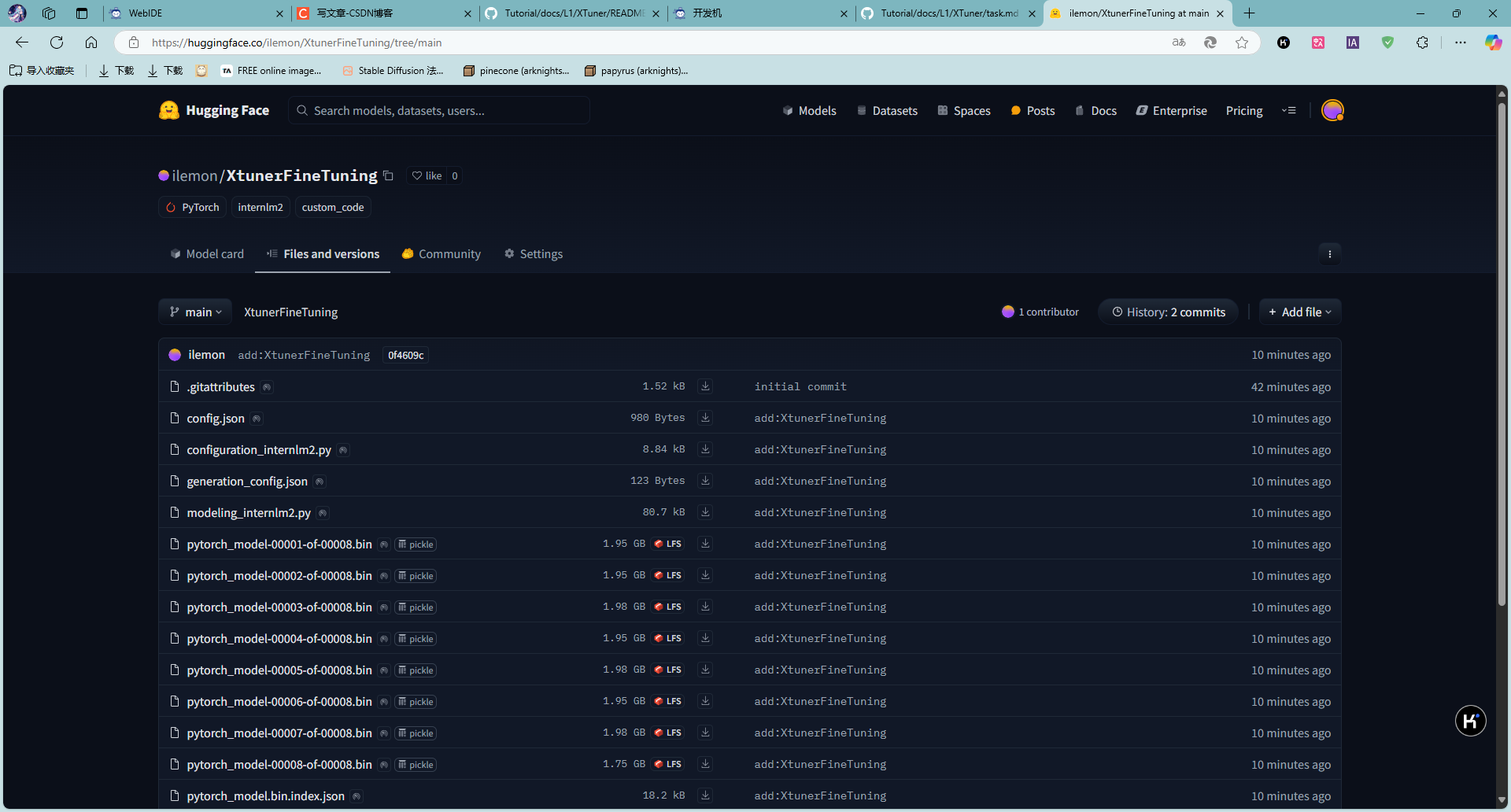
Task: Like the XtunerFineTuning model
Action: coord(427,175)
